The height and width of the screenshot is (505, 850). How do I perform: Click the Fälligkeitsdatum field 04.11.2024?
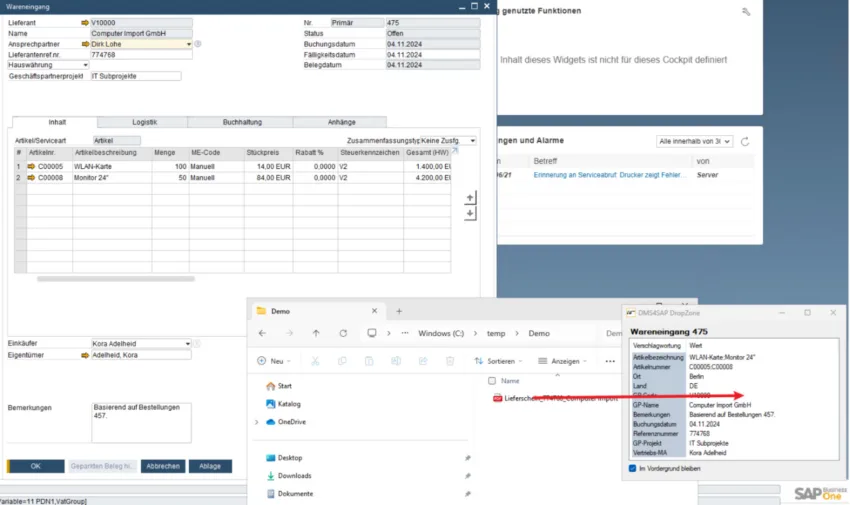tap(433, 55)
